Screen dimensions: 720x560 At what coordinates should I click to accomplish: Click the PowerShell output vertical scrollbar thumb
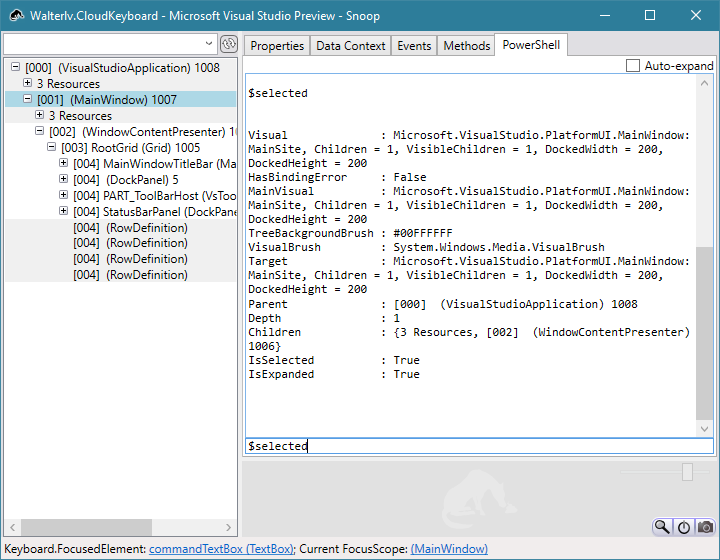704,333
